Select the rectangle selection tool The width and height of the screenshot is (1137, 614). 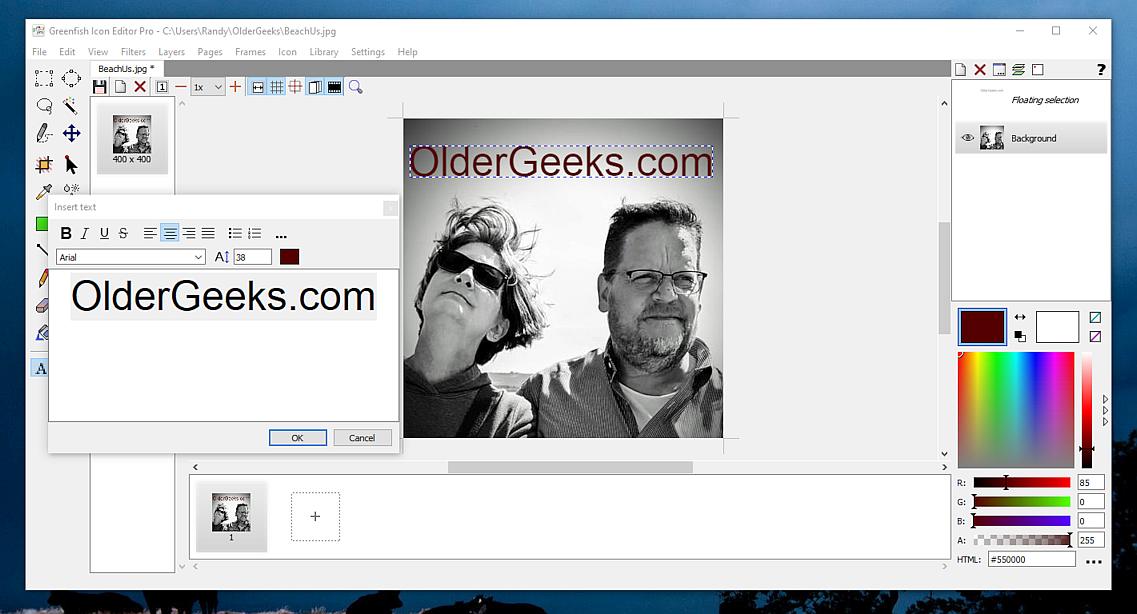(x=44, y=78)
